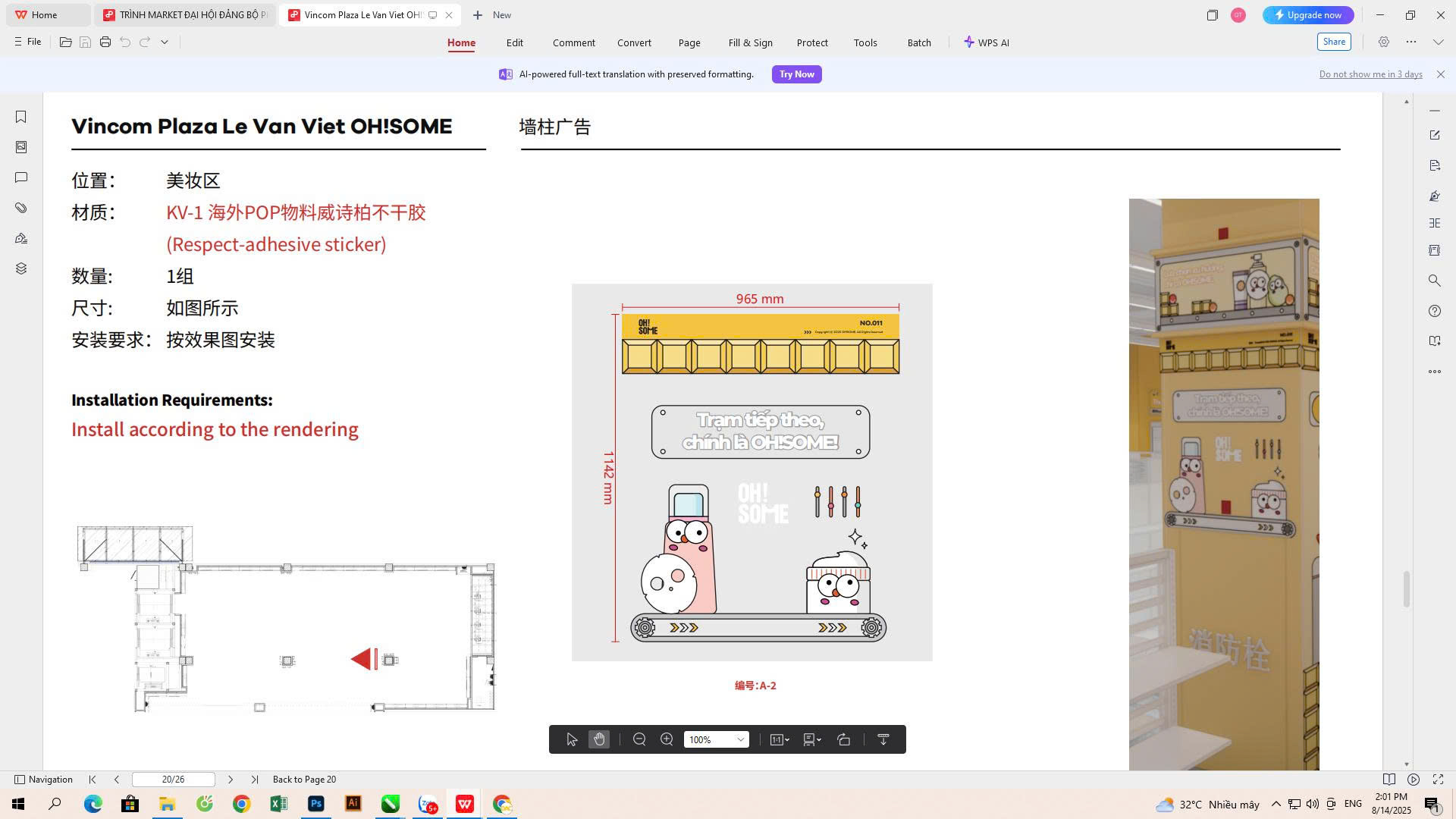Open the Protect ribbon tab
The width and height of the screenshot is (1456, 819).
click(812, 43)
